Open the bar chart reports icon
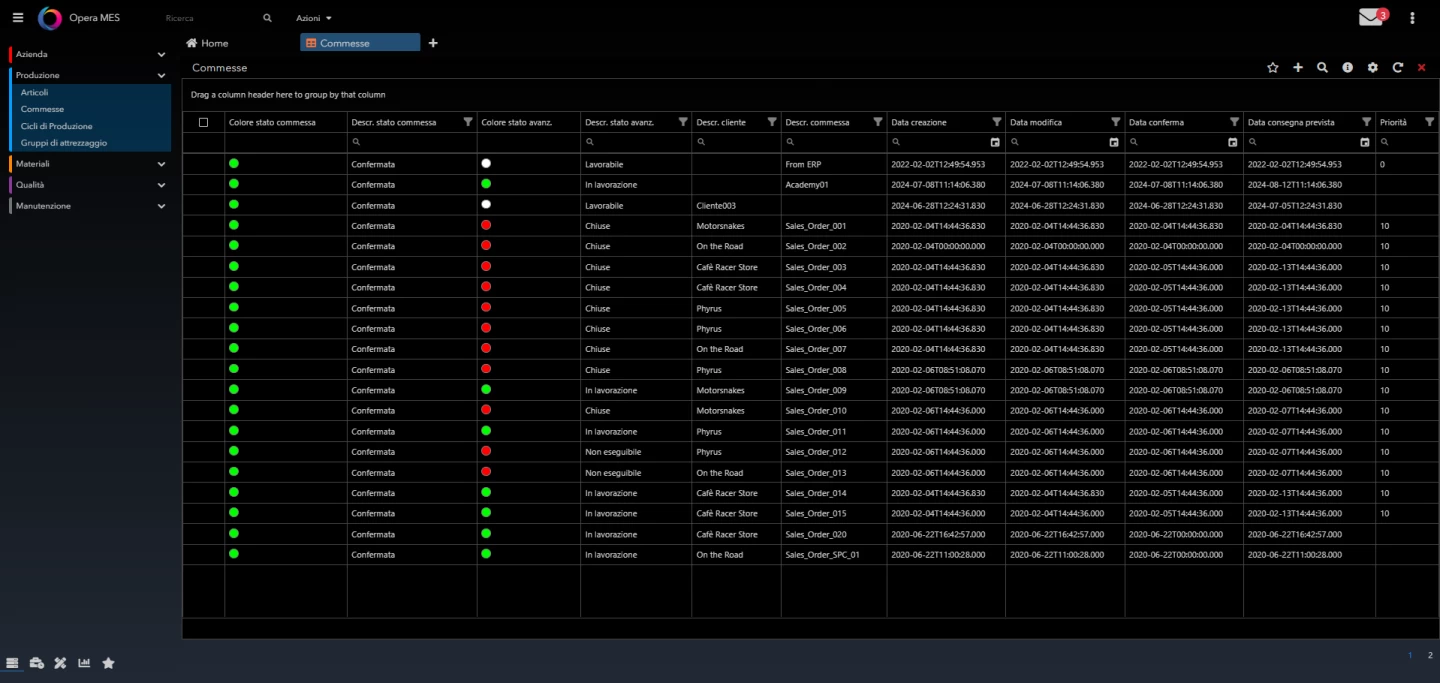Viewport: 1440px width, 683px height. tap(84, 663)
